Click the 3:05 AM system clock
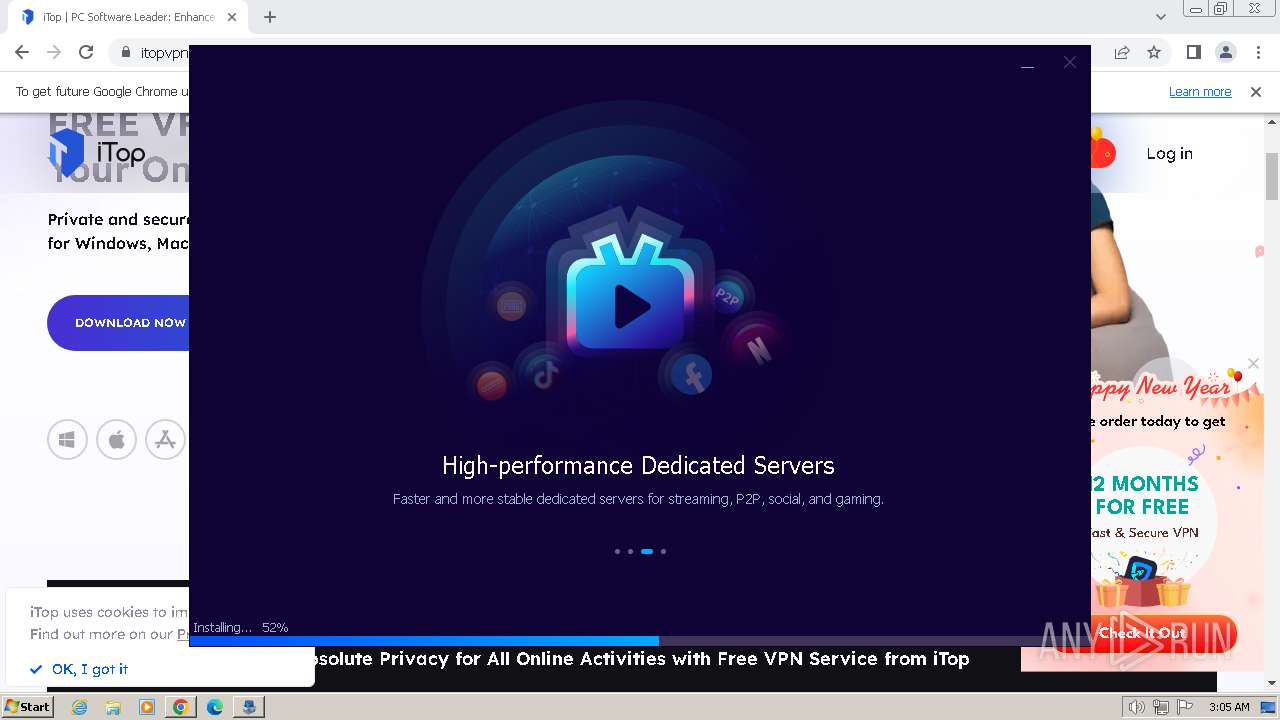The height and width of the screenshot is (720, 1280). [x=1229, y=707]
